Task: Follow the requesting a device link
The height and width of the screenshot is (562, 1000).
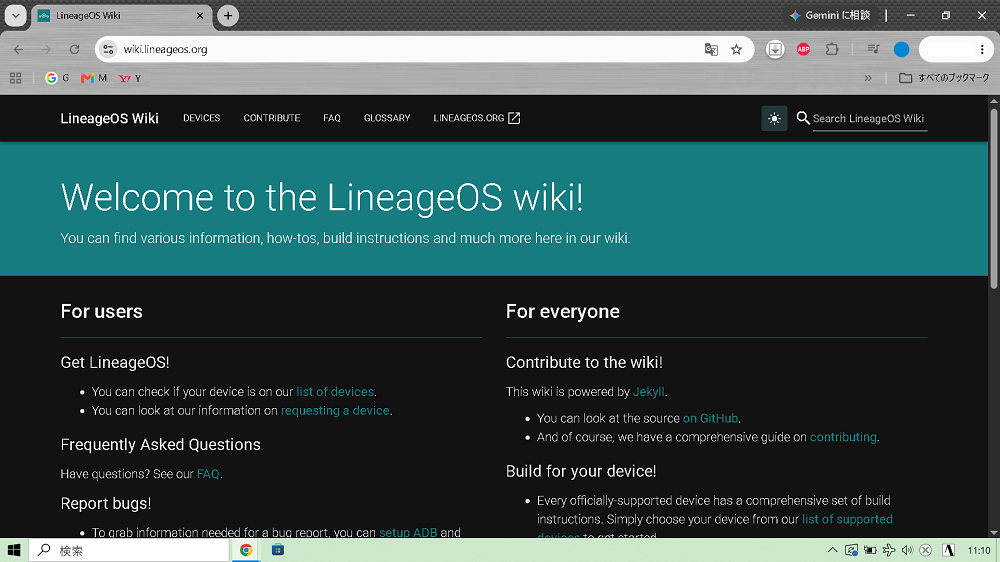Action: point(335,411)
